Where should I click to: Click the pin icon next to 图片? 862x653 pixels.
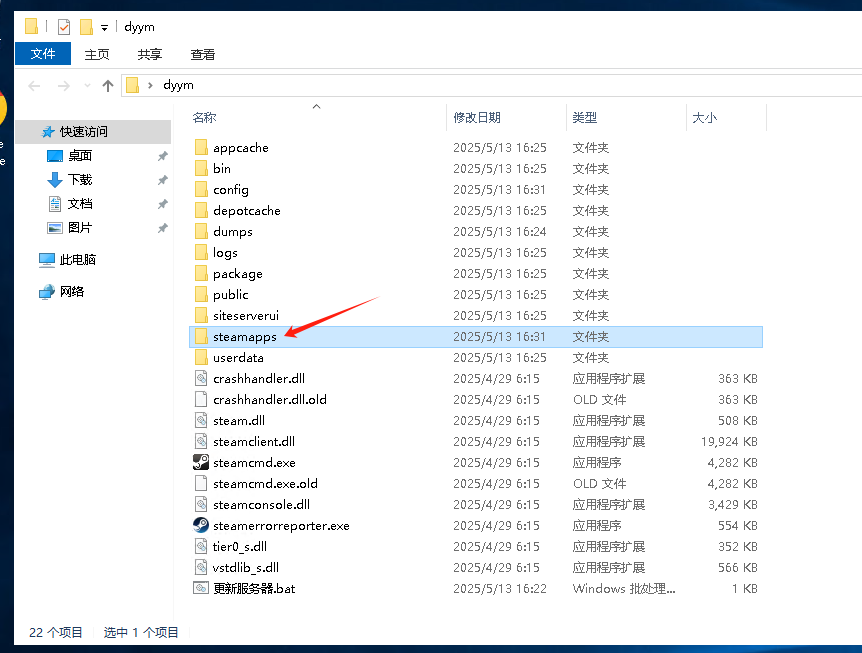point(163,228)
